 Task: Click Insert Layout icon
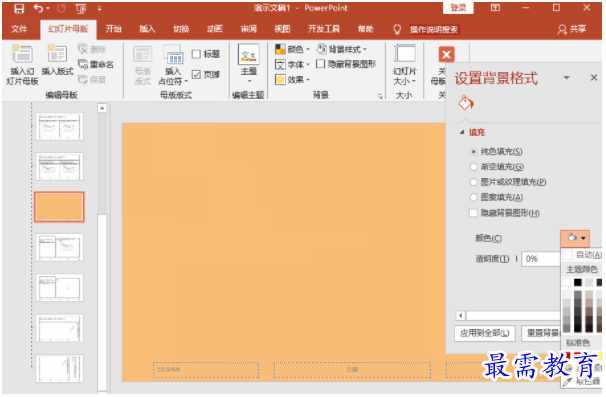pos(57,54)
